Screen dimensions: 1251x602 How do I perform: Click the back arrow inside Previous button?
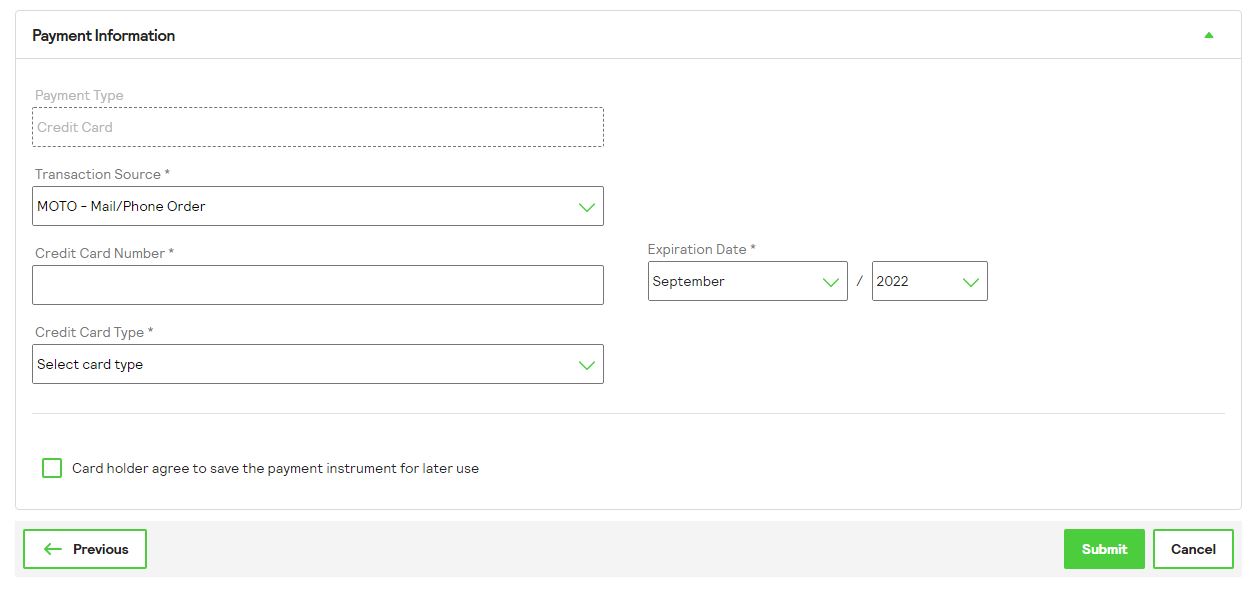52,548
